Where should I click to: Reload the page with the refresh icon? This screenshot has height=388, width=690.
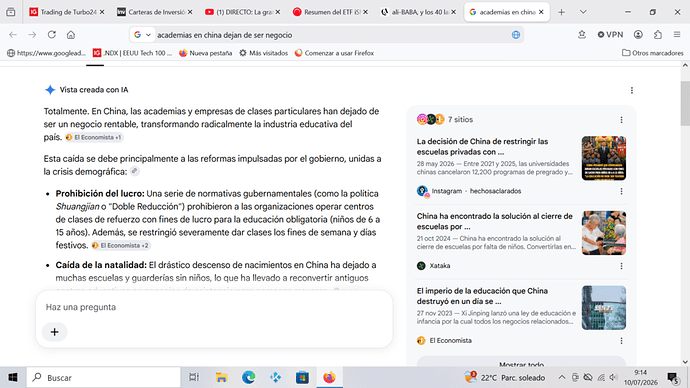[x=51, y=35]
